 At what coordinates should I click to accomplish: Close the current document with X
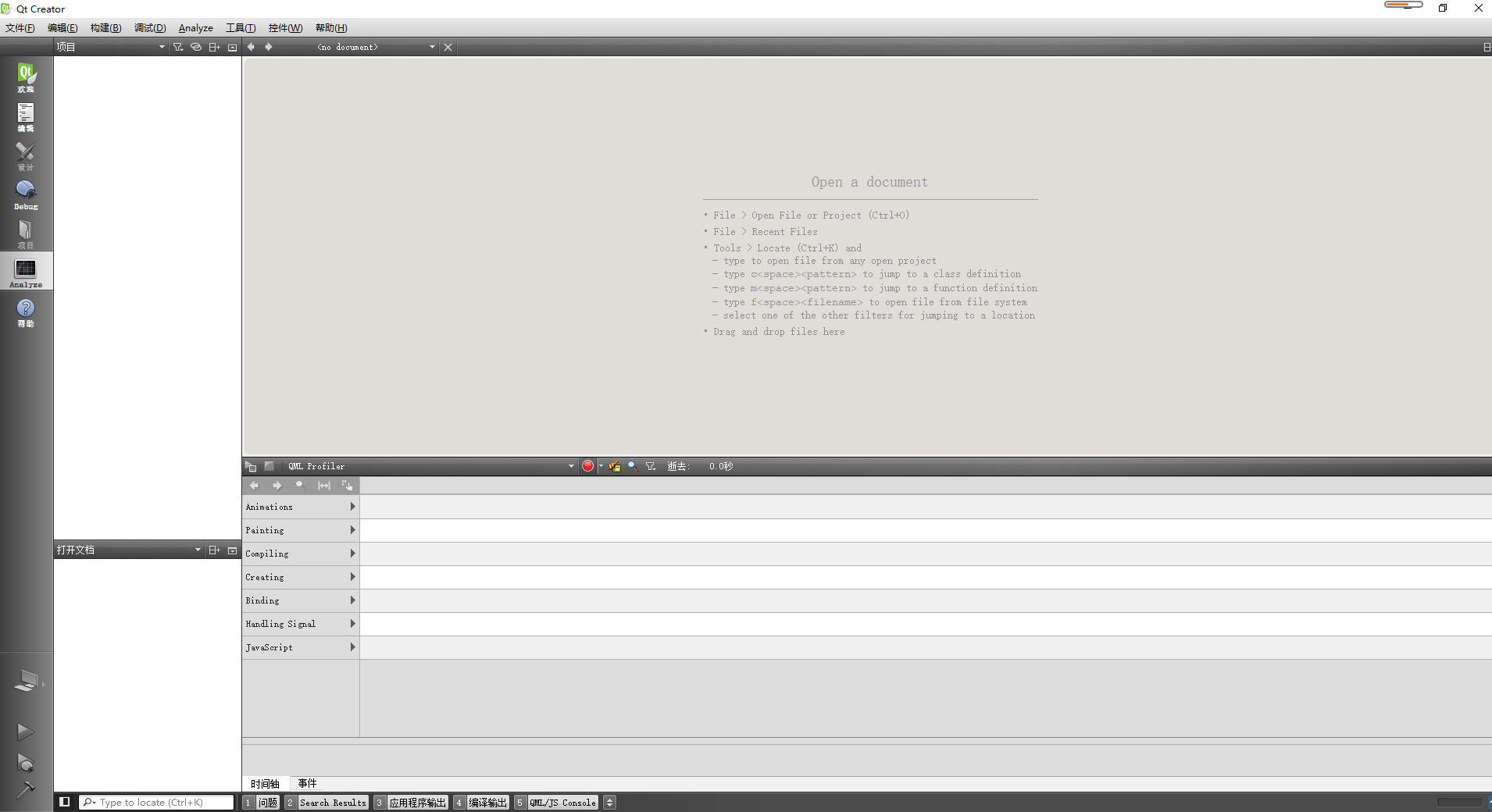coord(448,47)
